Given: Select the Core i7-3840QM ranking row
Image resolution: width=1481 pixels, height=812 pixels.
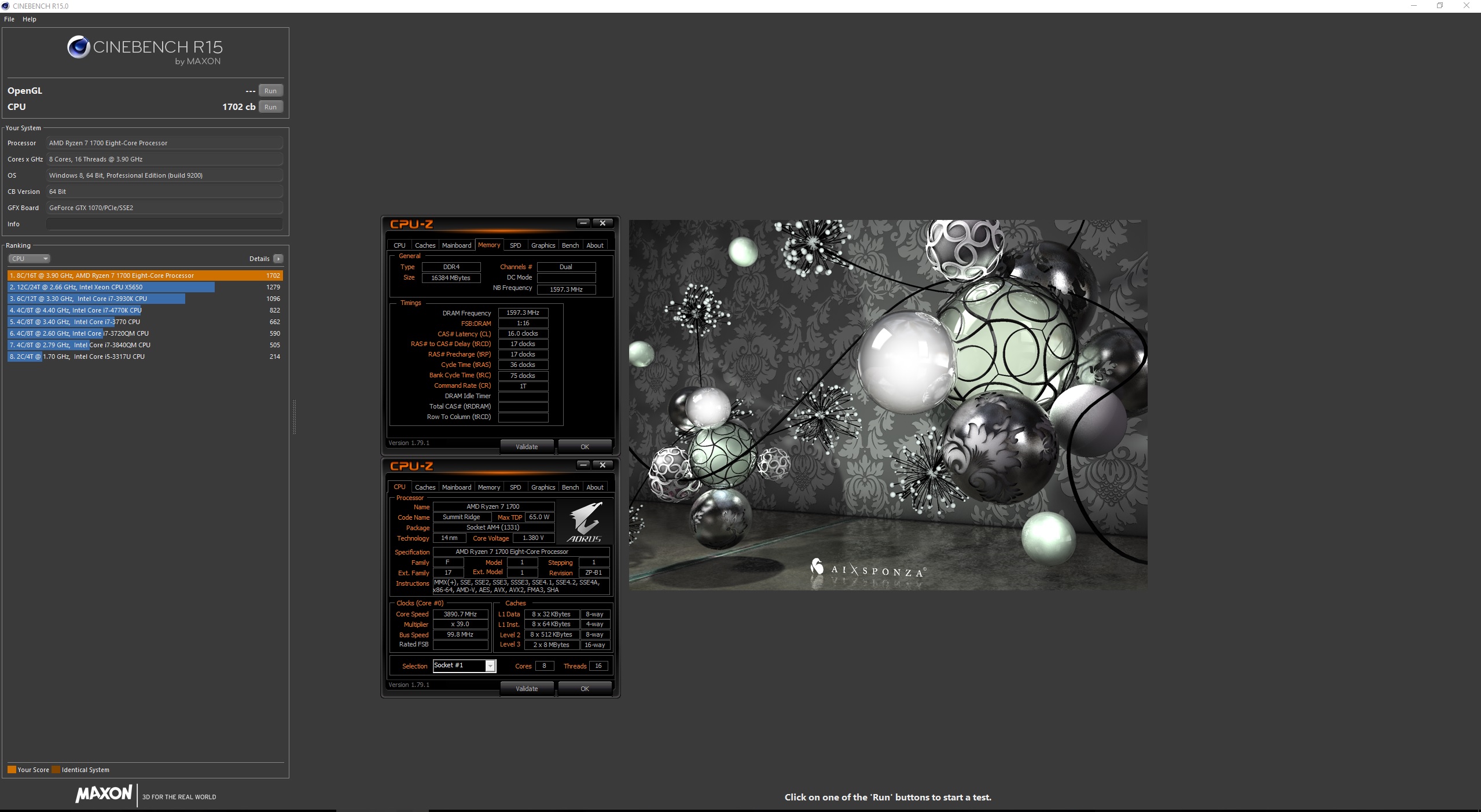Looking at the screenshot, I should (145, 345).
